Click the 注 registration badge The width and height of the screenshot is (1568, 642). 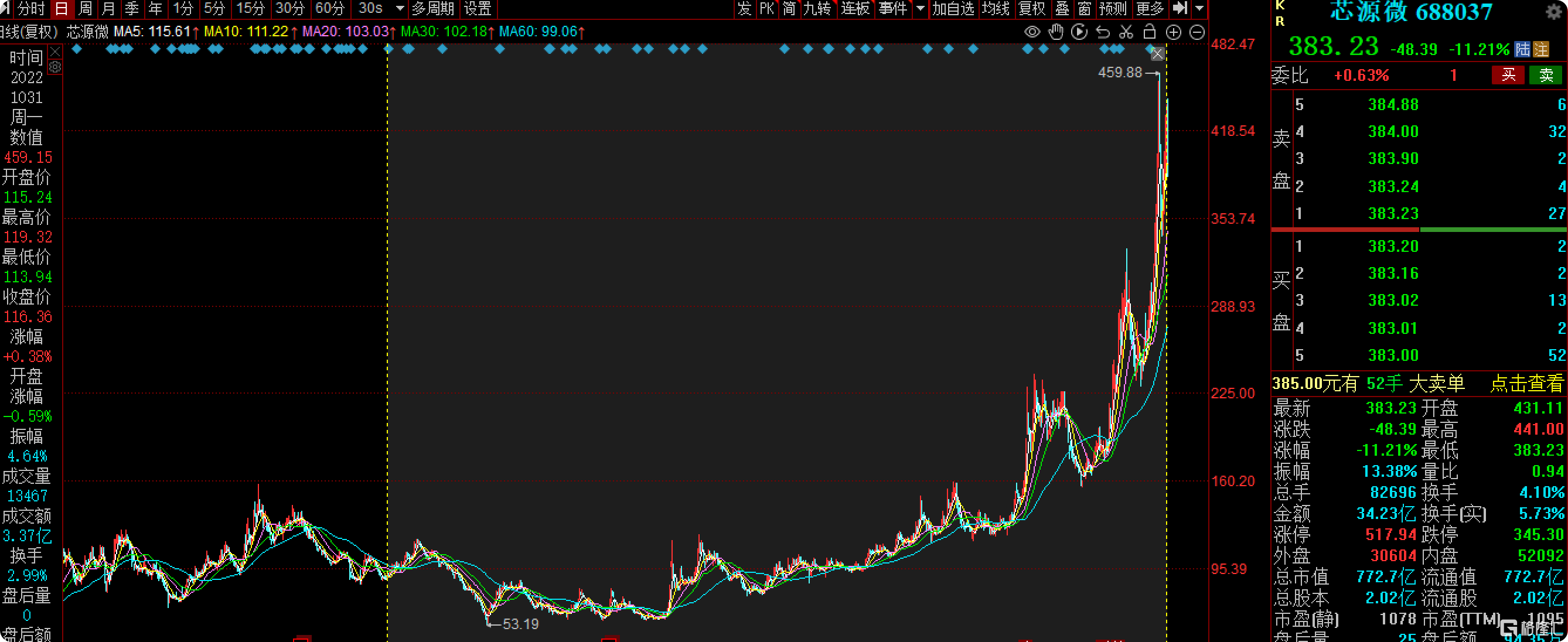click(1540, 49)
